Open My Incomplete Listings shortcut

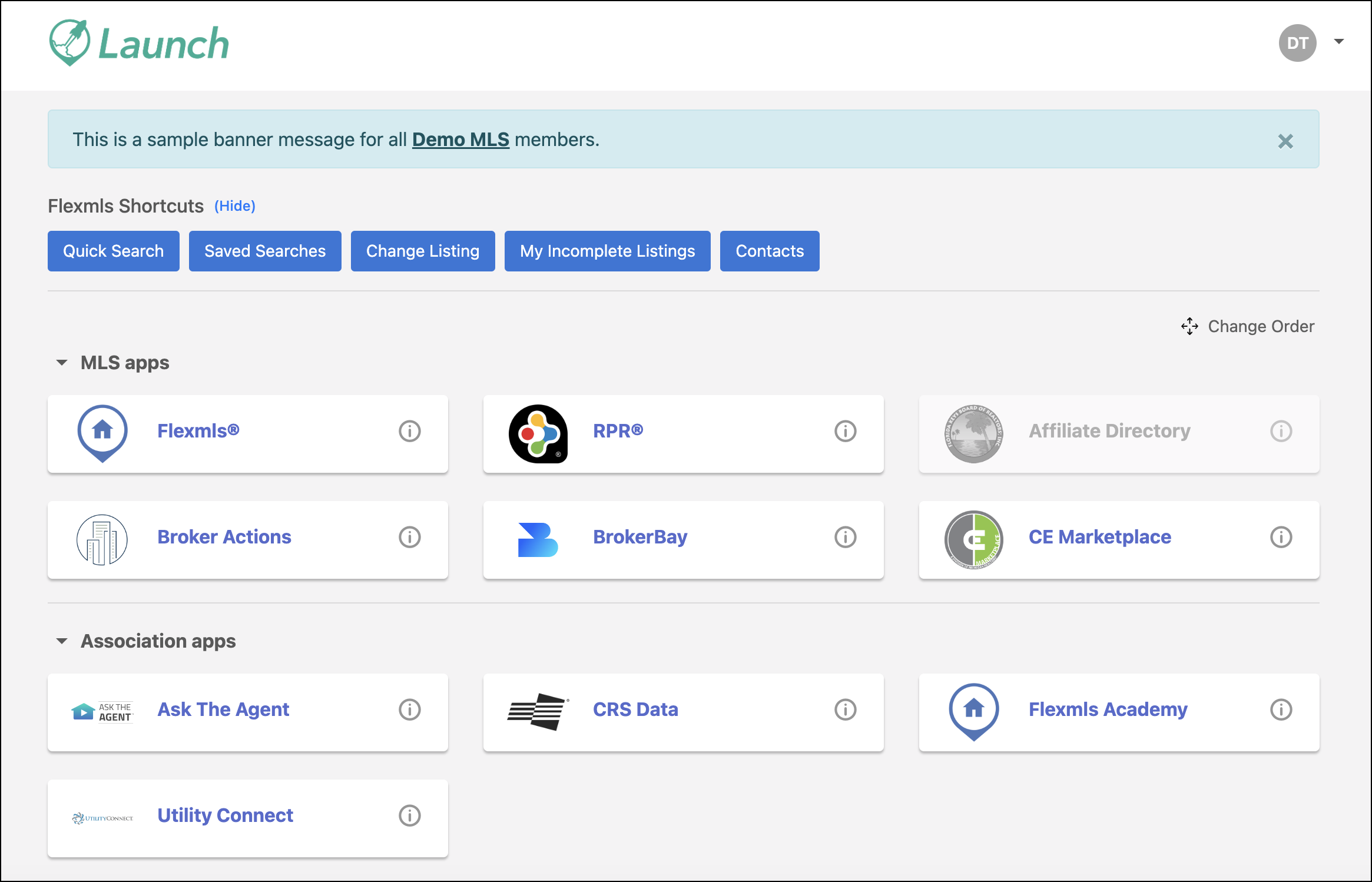point(608,251)
